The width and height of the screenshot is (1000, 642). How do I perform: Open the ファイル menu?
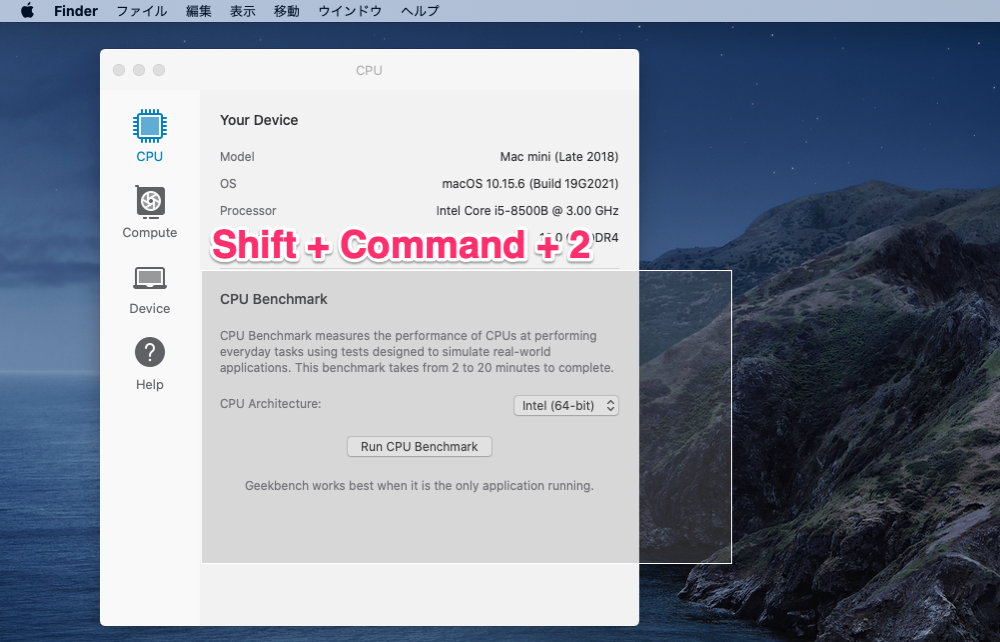142,11
